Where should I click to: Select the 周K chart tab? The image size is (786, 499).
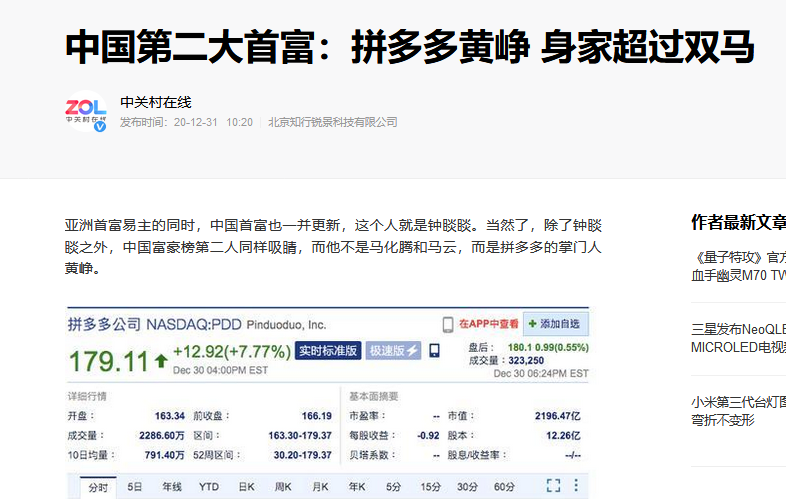click(283, 487)
